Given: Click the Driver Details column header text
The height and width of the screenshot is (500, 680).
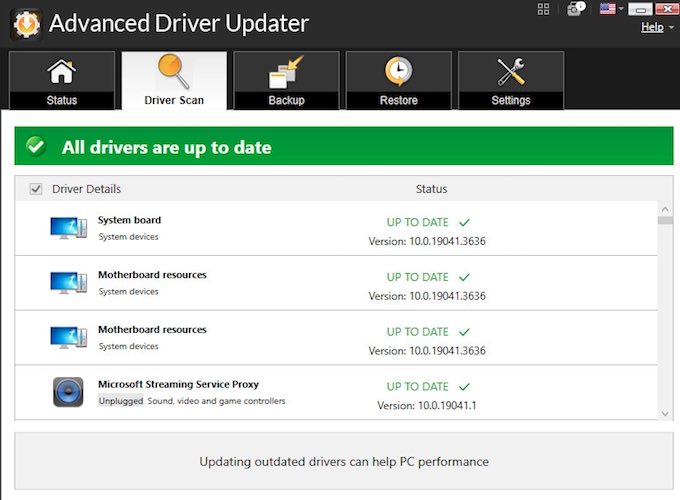Looking at the screenshot, I should (x=86, y=189).
